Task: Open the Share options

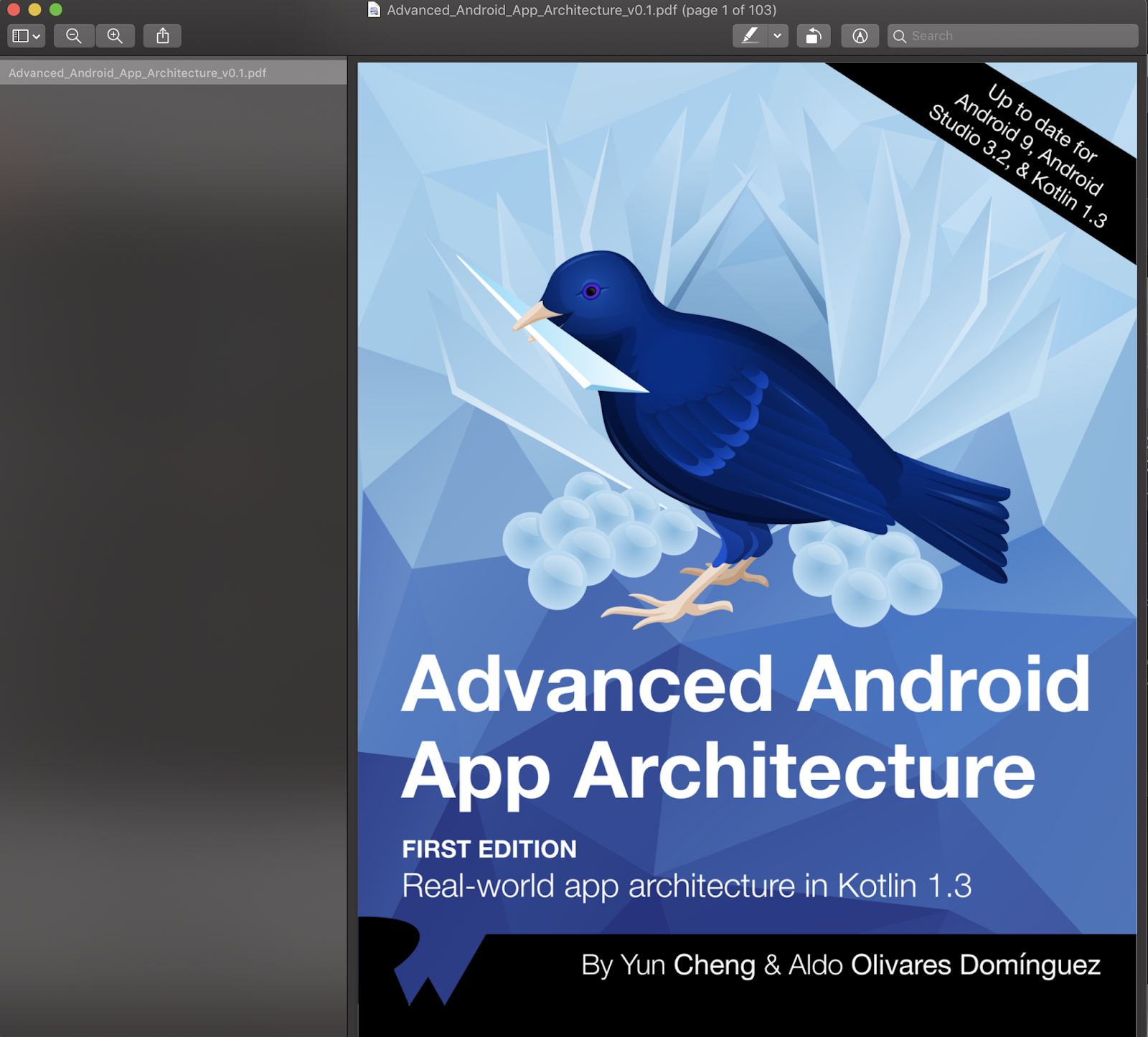Action: (x=162, y=36)
